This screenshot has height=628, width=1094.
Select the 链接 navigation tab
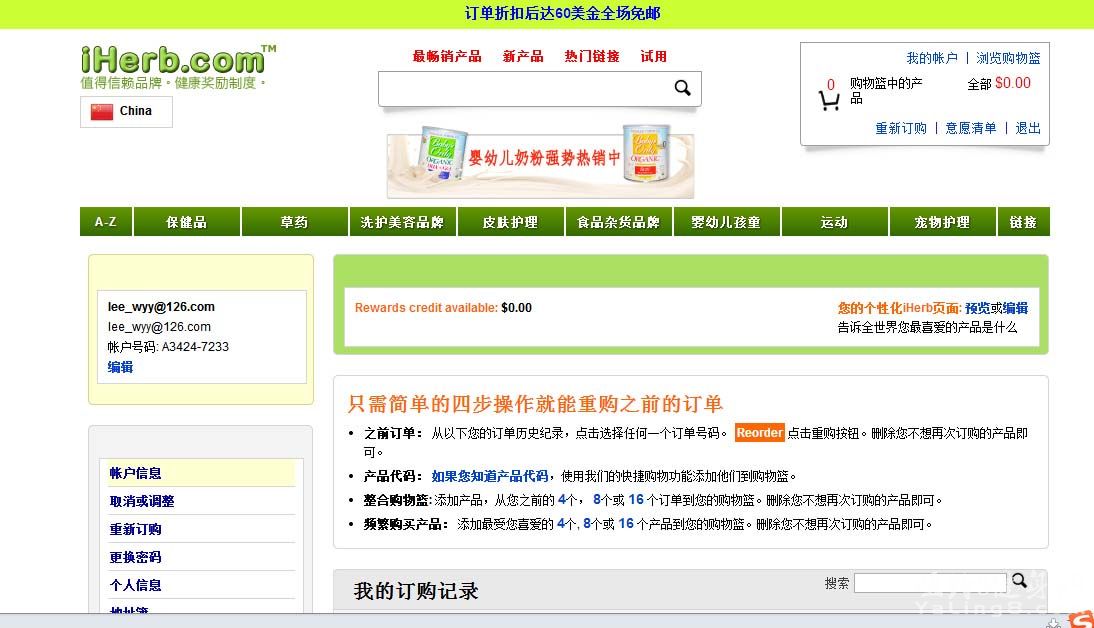pyautogui.click(x=1023, y=222)
